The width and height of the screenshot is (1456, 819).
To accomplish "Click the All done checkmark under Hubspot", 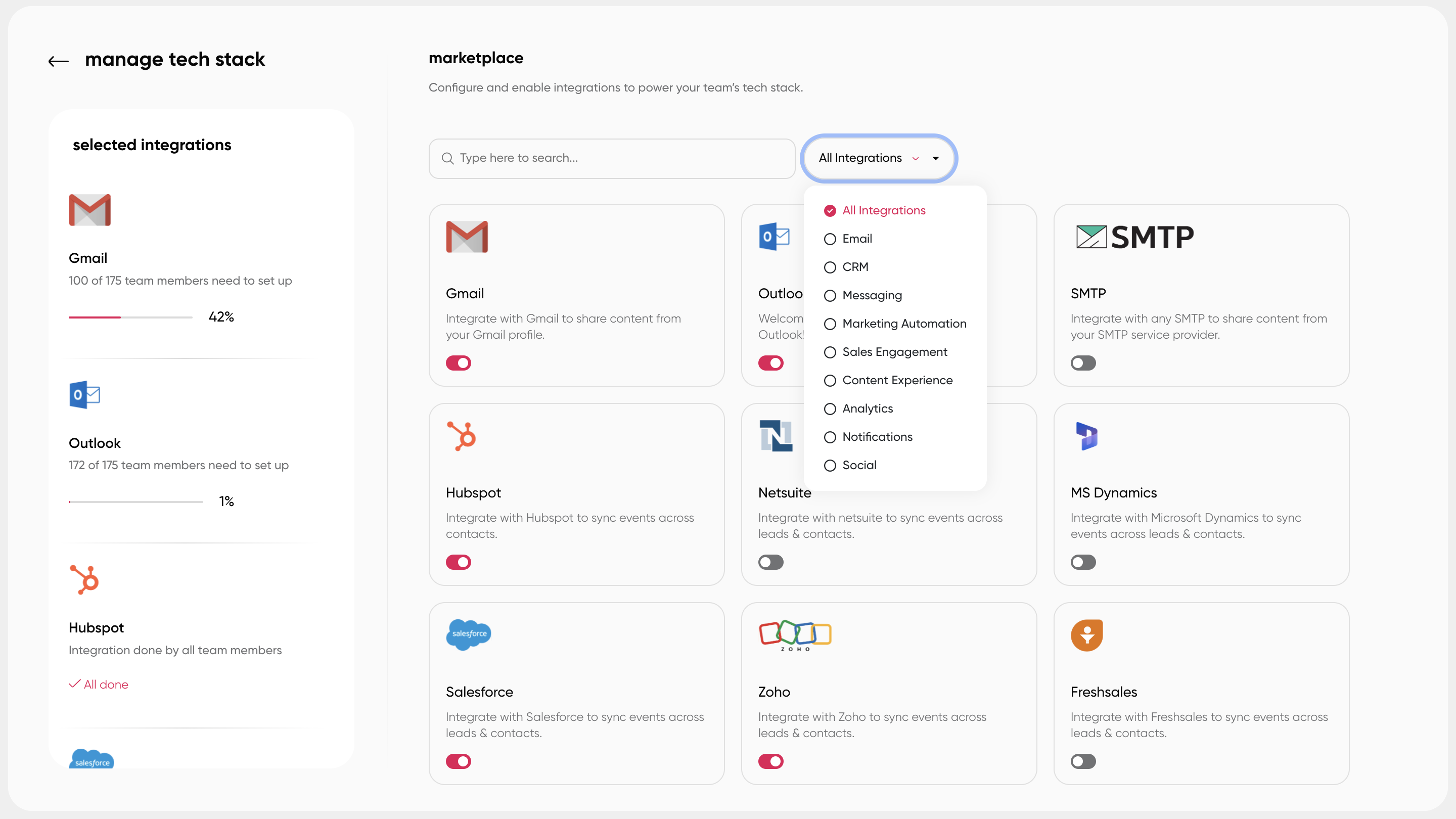I will point(74,684).
